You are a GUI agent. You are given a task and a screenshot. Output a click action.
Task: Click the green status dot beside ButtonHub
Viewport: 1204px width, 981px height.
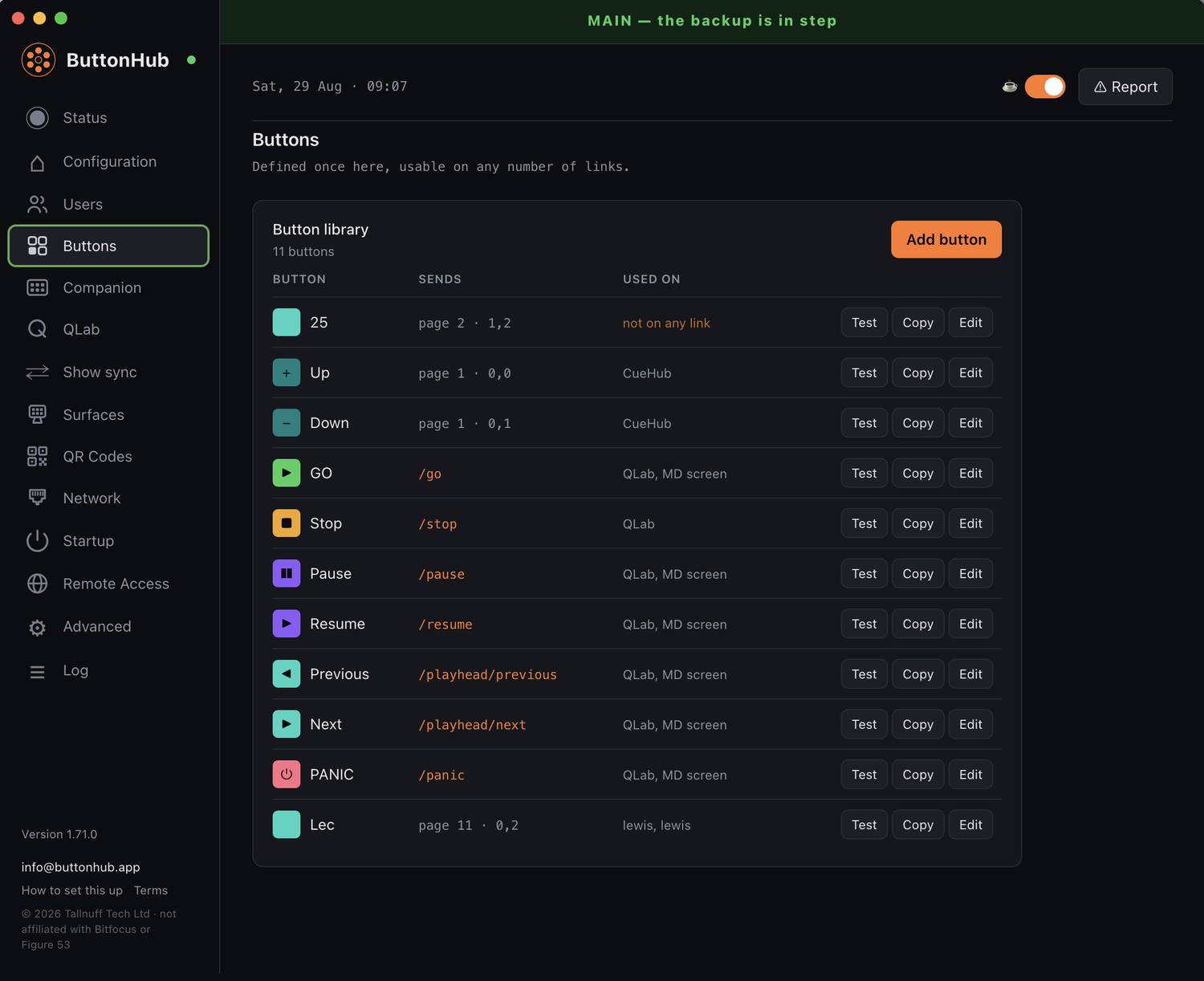click(191, 60)
